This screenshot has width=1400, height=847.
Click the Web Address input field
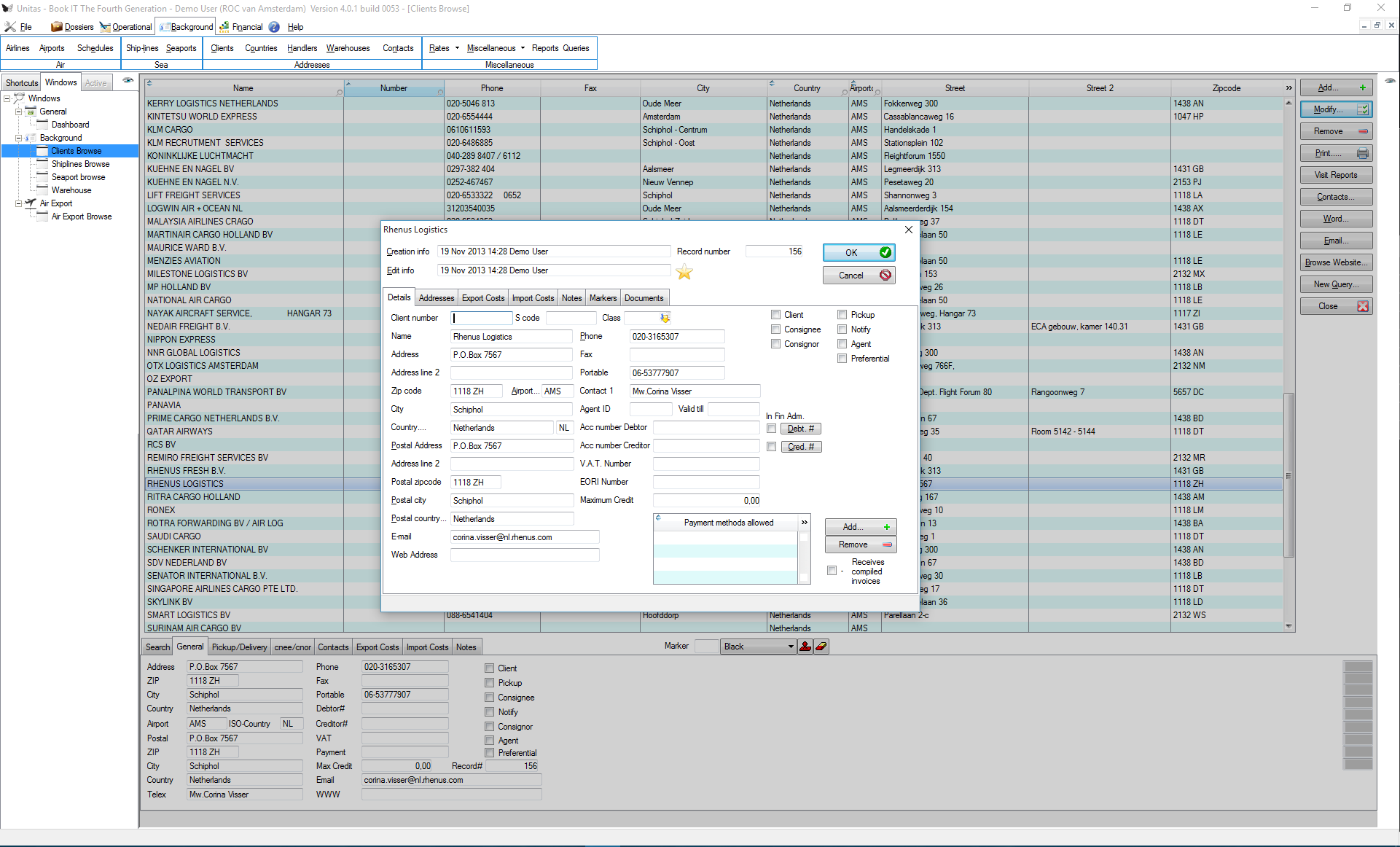[x=525, y=555]
